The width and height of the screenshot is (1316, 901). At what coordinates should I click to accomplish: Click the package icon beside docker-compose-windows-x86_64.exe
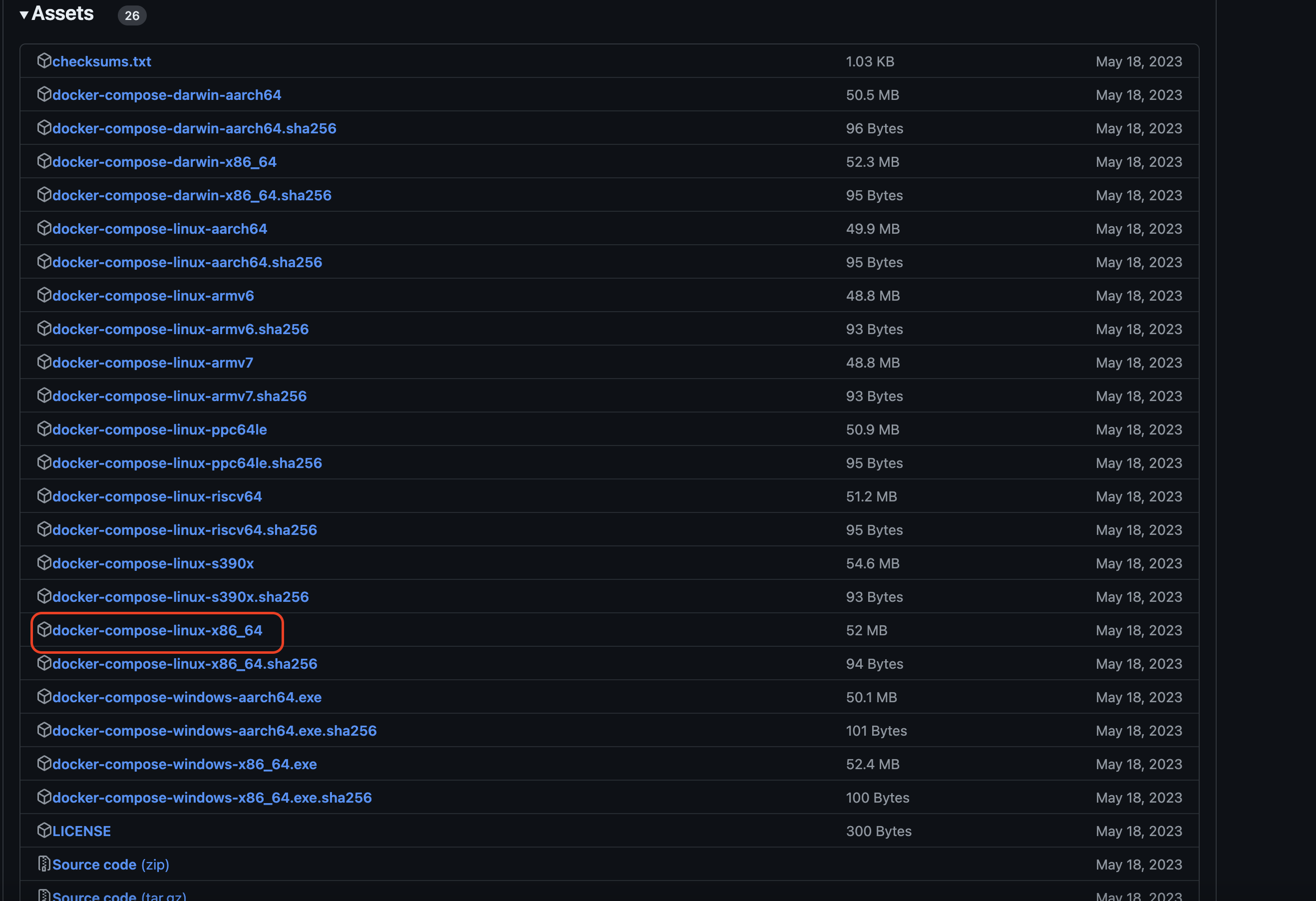coord(44,763)
